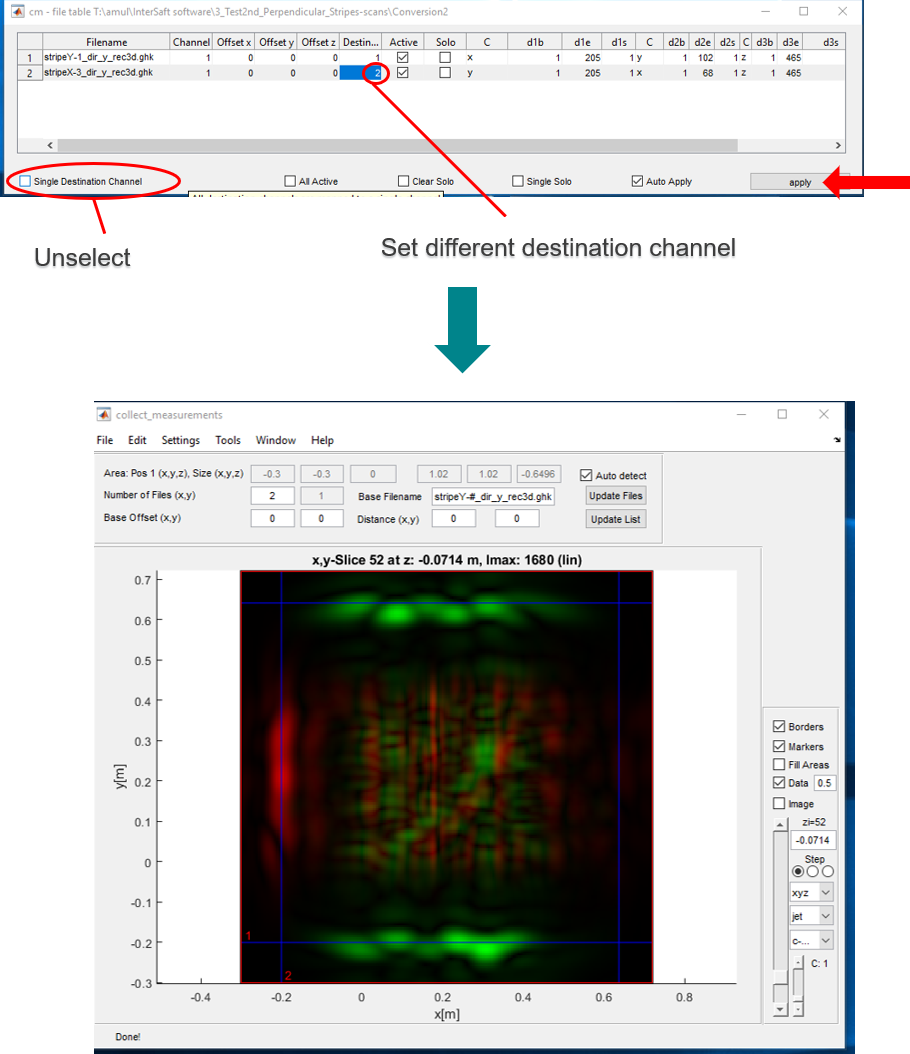Viewport: 910px width, 1054px height.
Task: Enable the Fill Areas checkbox
Action: pyautogui.click(x=779, y=765)
